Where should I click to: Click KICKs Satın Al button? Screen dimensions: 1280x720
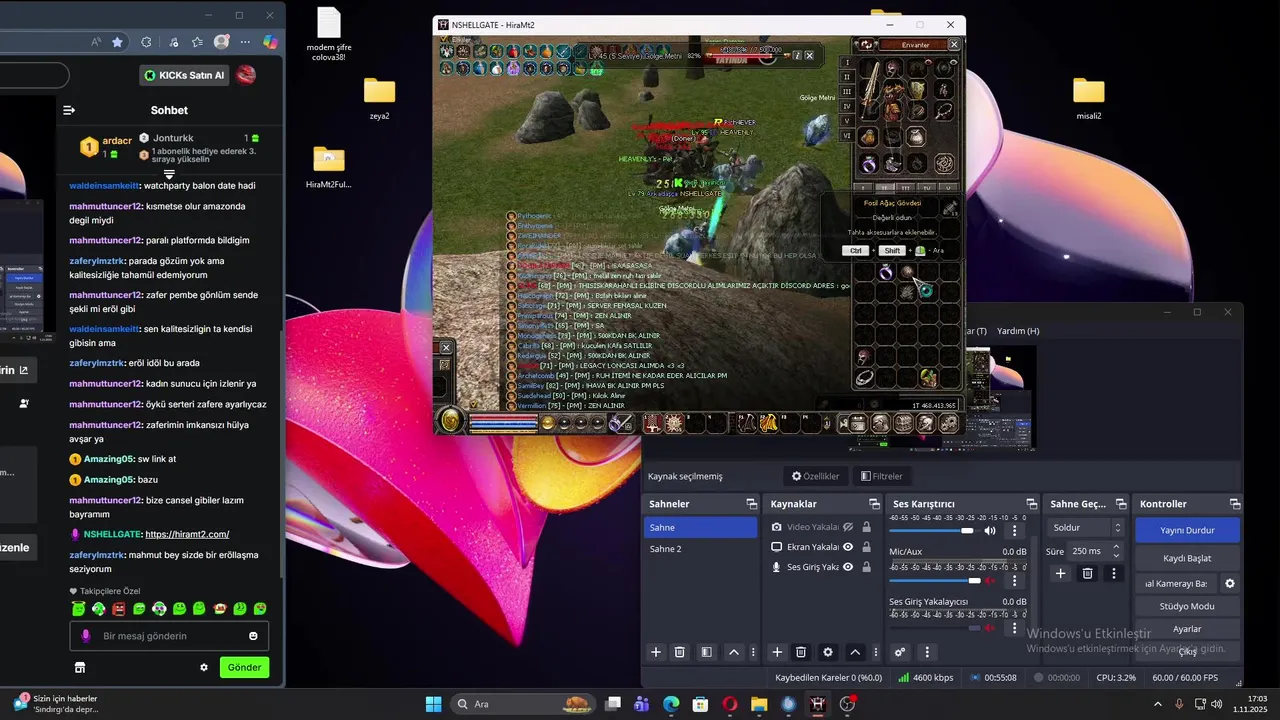(184, 75)
